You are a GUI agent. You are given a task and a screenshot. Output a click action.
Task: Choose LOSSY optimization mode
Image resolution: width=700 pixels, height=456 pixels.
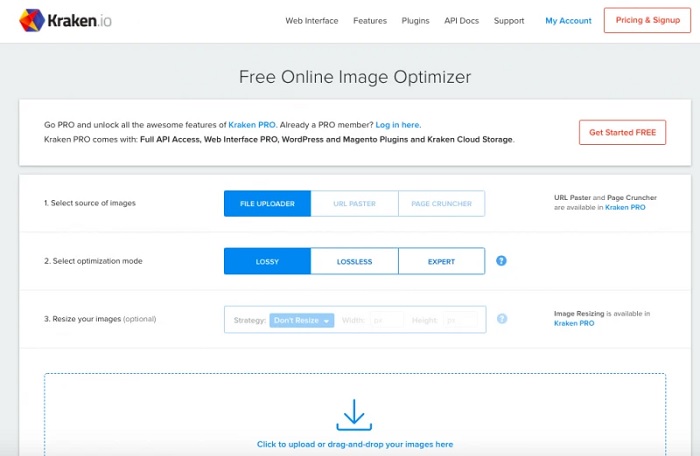coord(267,262)
